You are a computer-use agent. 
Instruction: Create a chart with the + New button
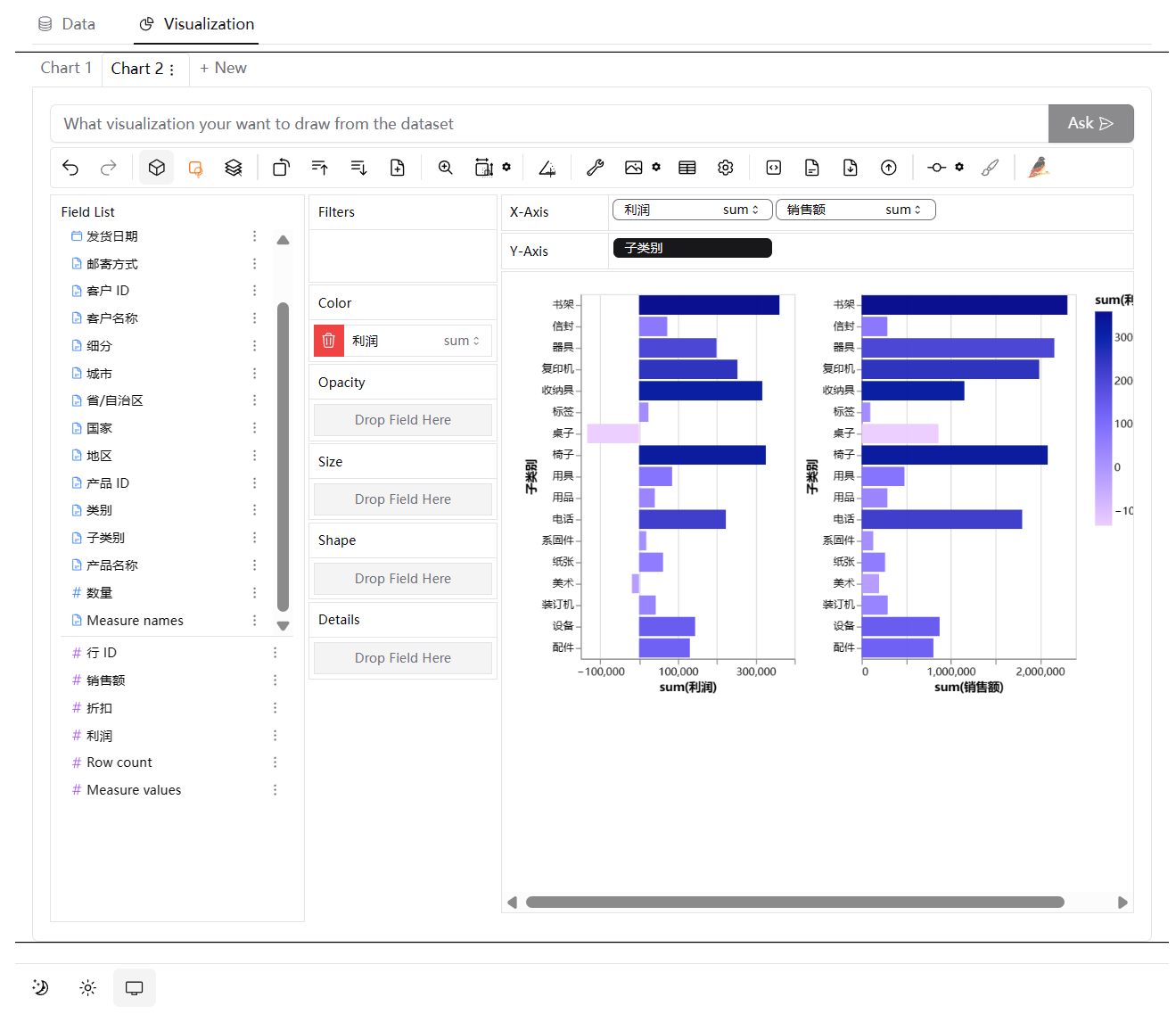[x=222, y=68]
